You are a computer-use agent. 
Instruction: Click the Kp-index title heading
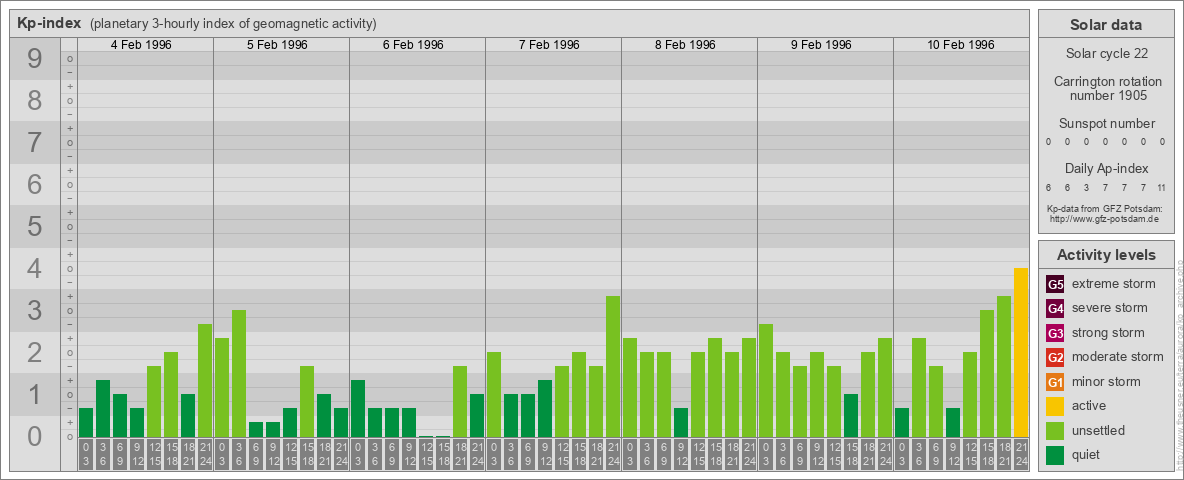(49, 23)
